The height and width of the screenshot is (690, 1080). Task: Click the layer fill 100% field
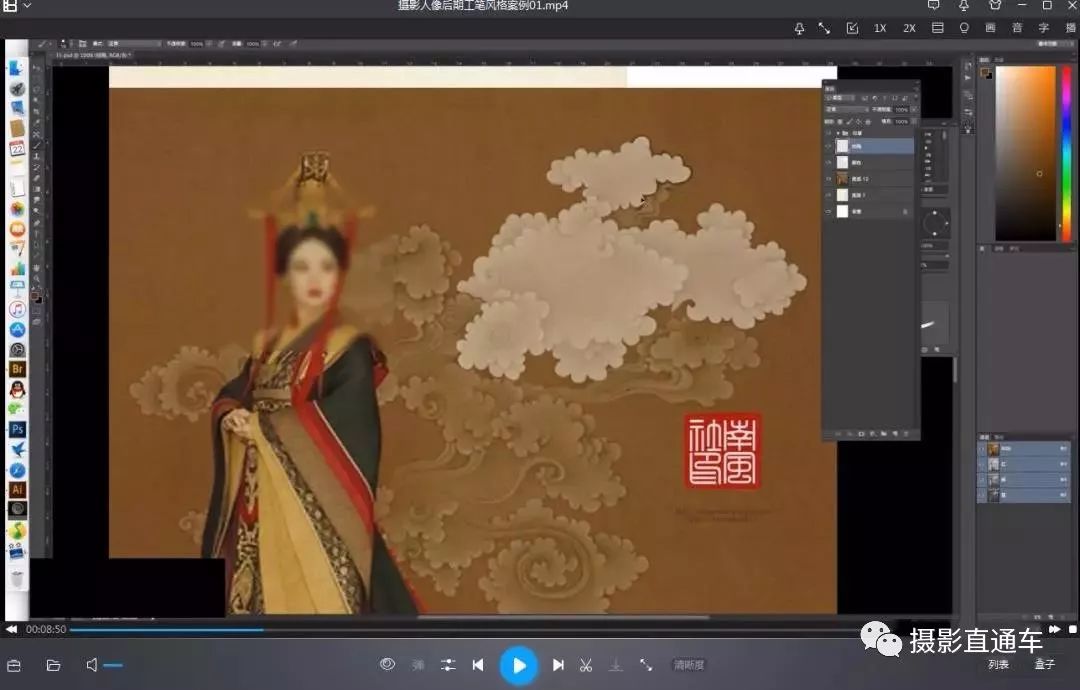(902, 121)
